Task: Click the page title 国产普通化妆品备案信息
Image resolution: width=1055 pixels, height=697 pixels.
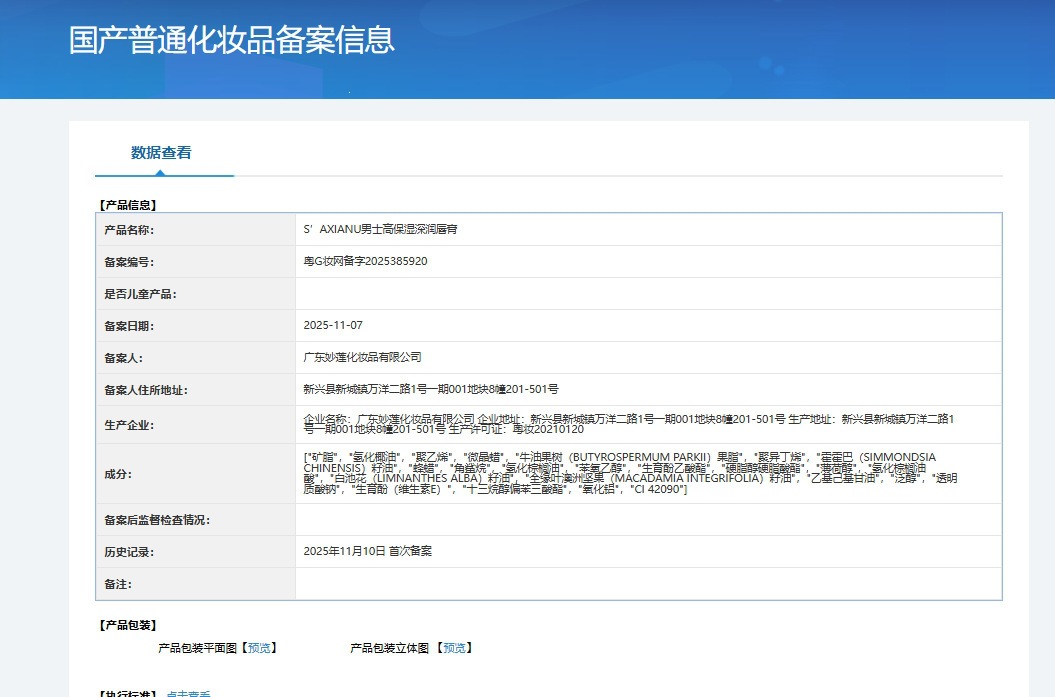Action: 231,40
